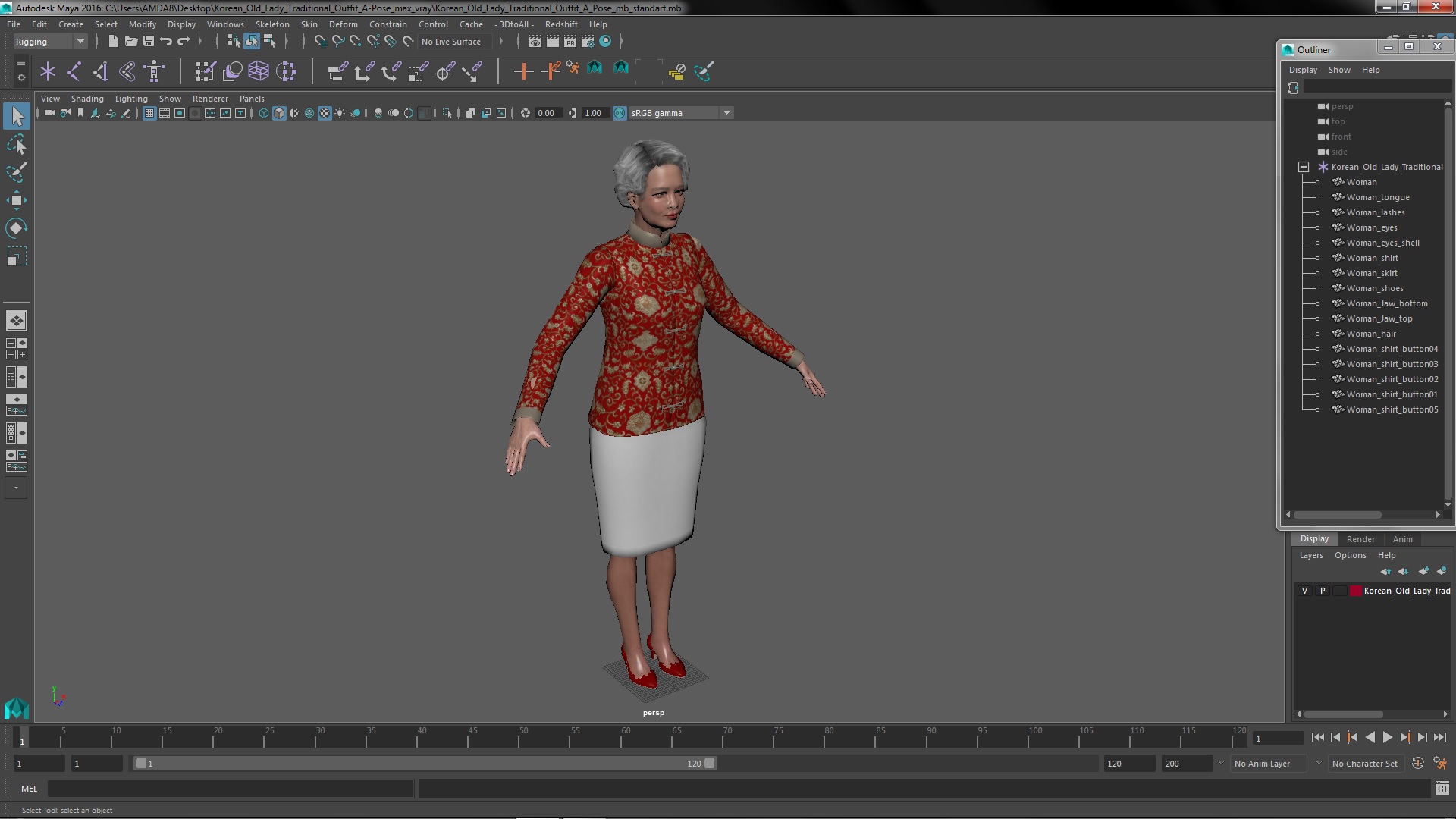This screenshot has height=819, width=1456.
Task: Click the play forwards button
Action: click(1387, 737)
